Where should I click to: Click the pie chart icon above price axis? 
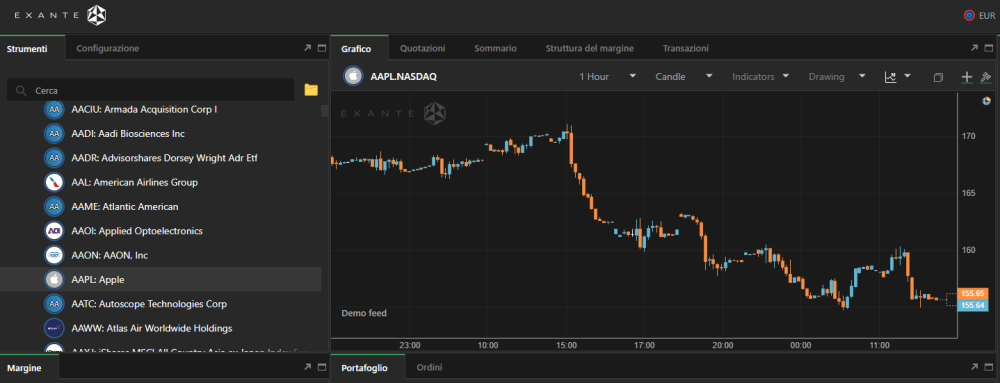click(987, 101)
